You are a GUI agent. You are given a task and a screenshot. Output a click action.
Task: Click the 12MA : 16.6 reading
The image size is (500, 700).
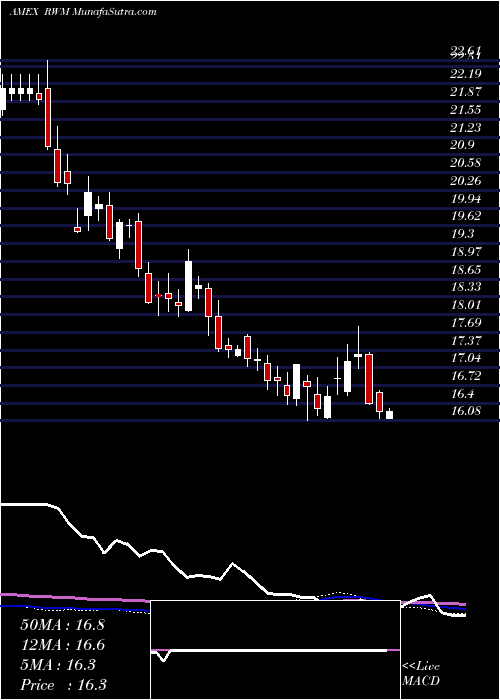[x=62, y=645]
